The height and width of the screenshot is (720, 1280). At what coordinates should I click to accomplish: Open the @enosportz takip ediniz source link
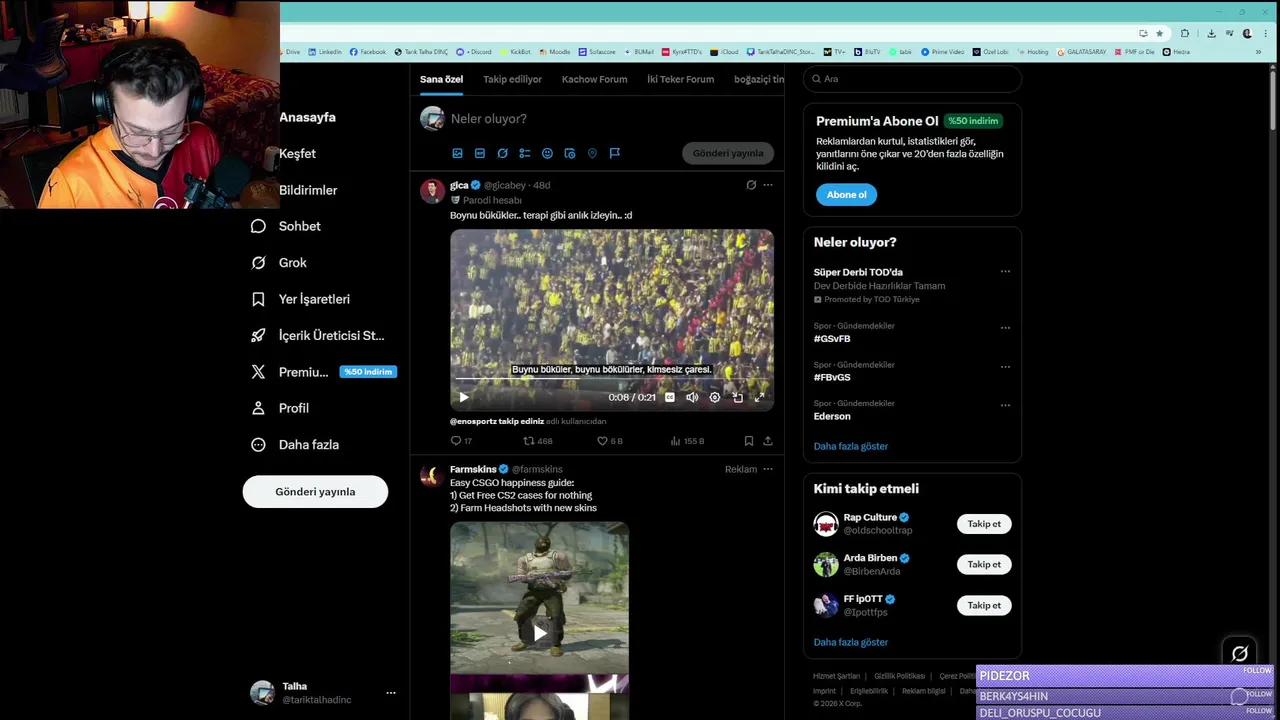[497, 421]
